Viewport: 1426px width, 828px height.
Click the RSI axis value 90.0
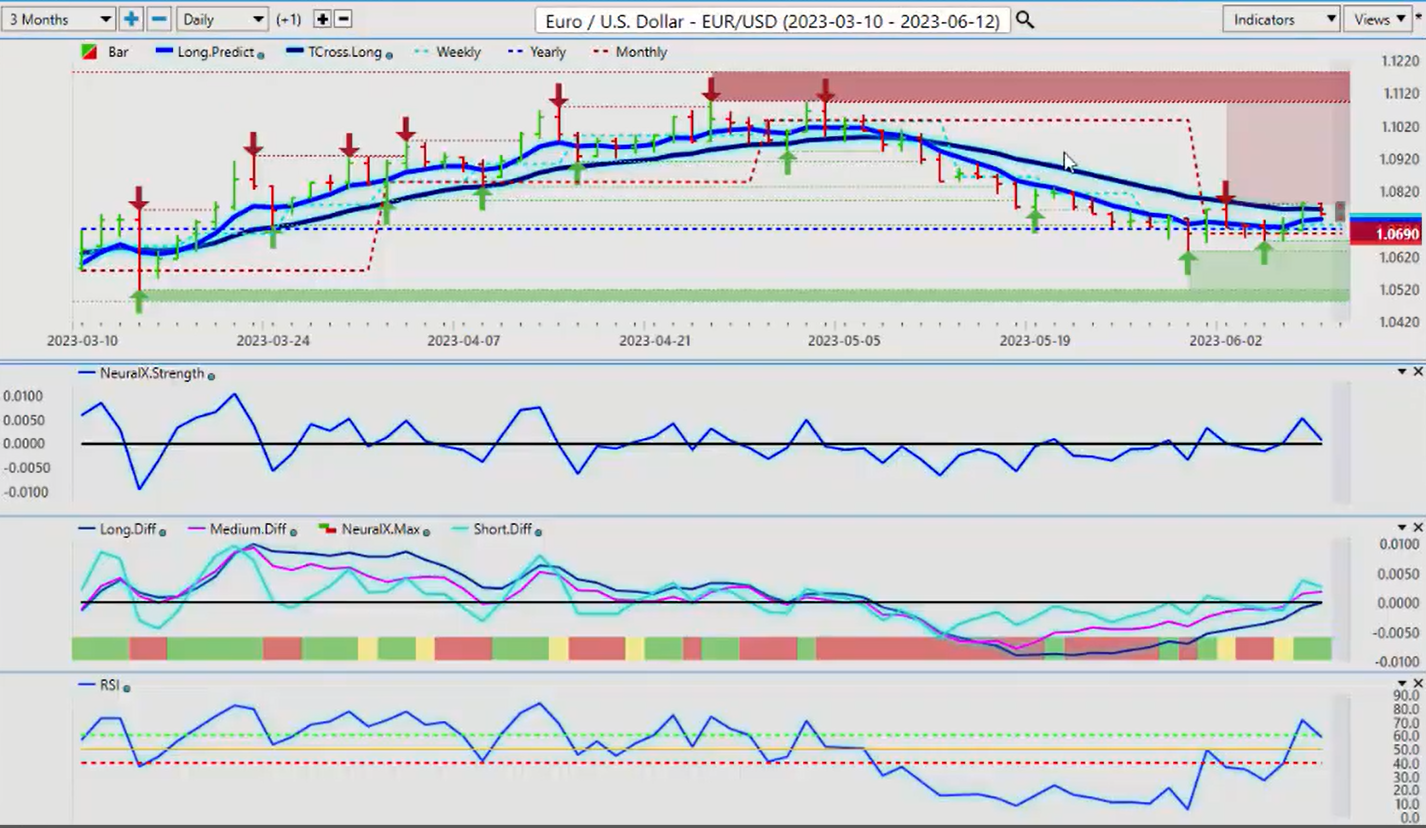[x=1406, y=695]
